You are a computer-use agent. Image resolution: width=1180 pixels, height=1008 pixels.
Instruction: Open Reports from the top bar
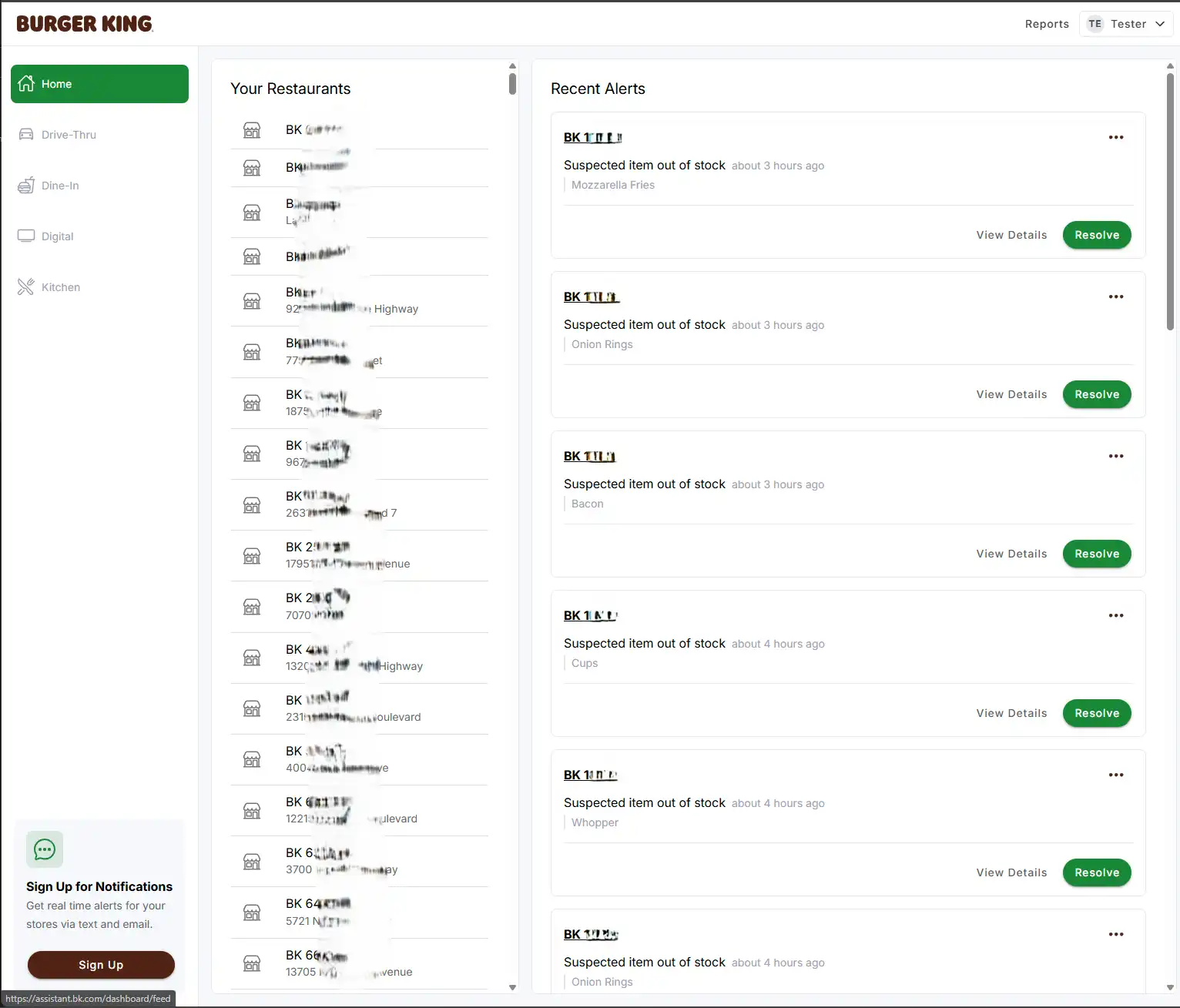click(1047, 24)
